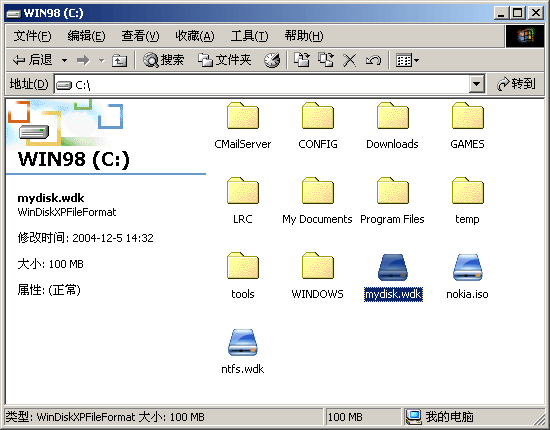
Task: Click the Copy To toolbar icon
Action: pyautogui.click(x=326, y=60)
